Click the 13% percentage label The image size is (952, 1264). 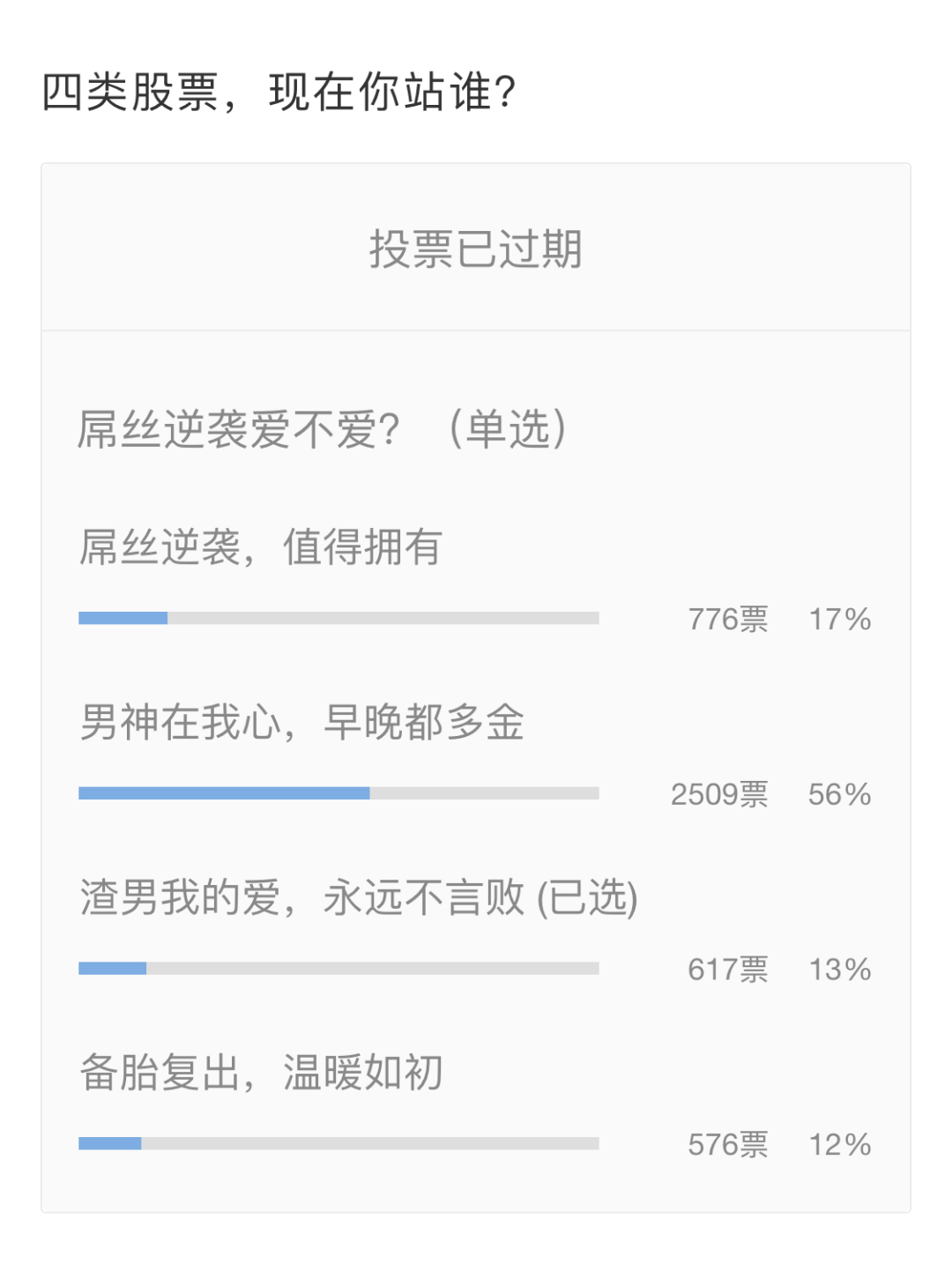[839, 970]
